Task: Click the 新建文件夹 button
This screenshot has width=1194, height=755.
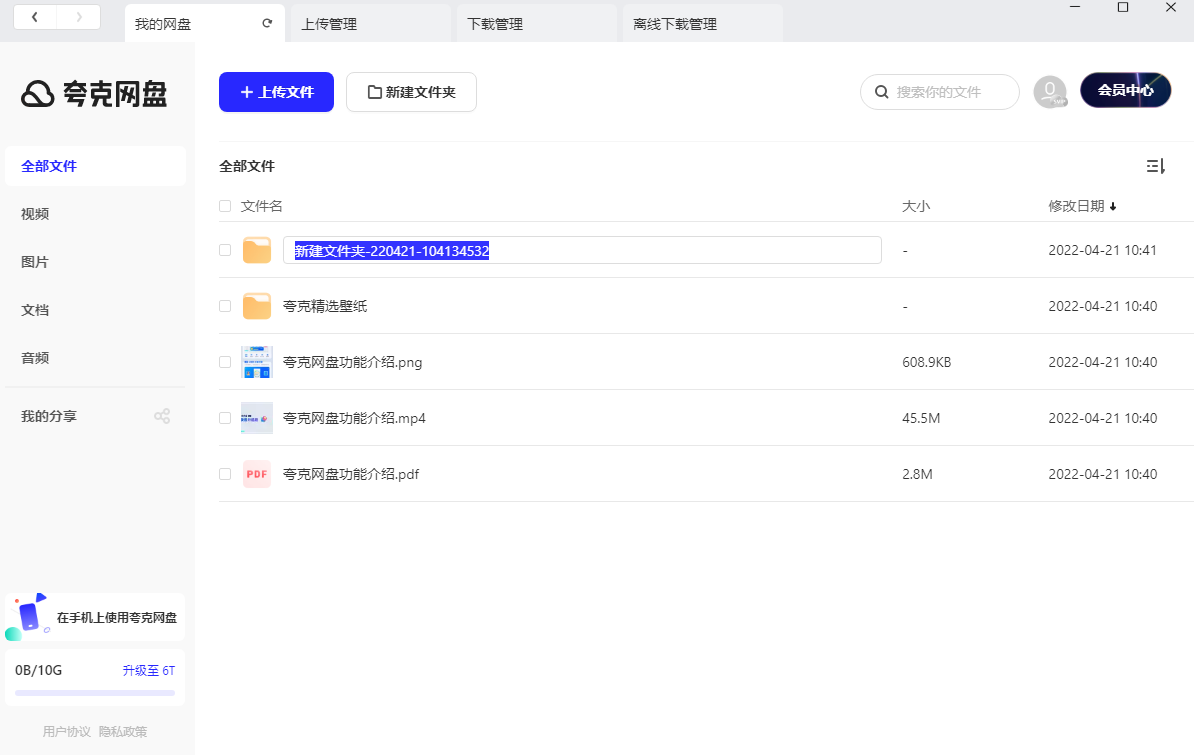Action: point(411,92)
